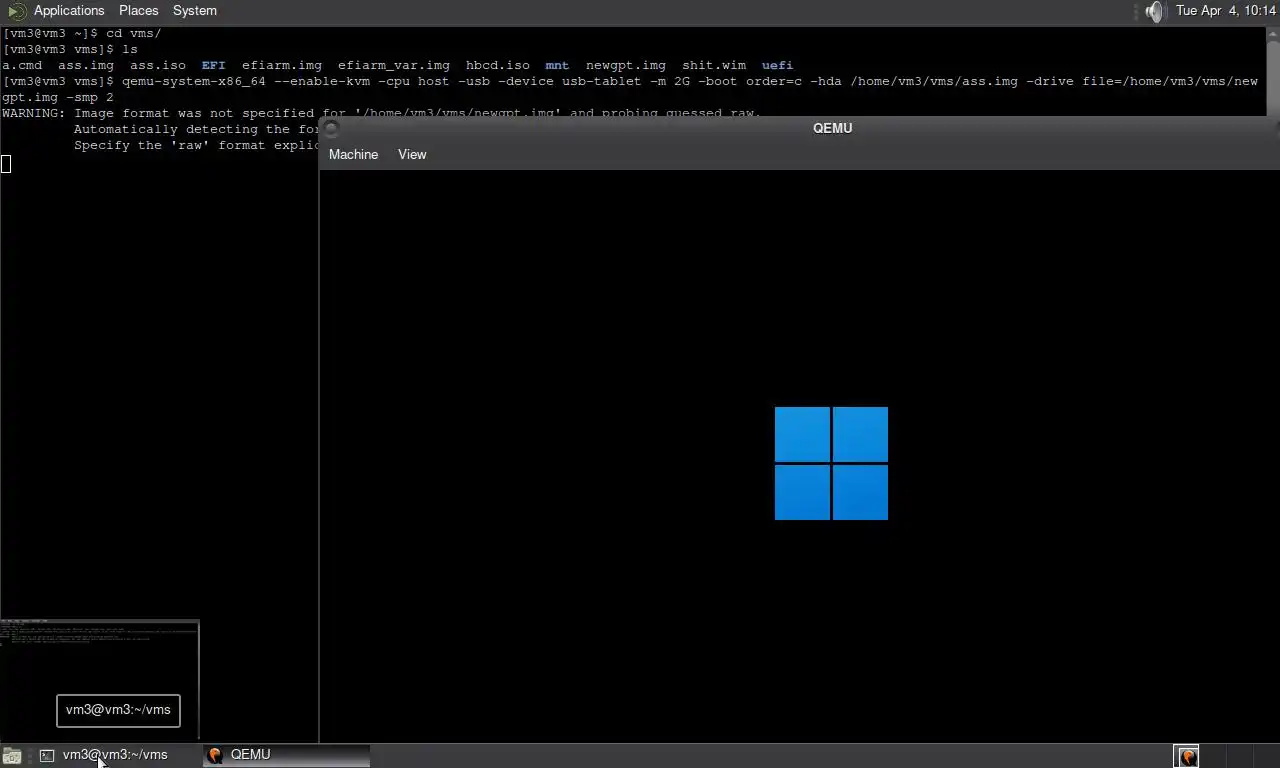
Task: Click "newgpt.img" in the ls listing
Action: [x=626, y=65]
